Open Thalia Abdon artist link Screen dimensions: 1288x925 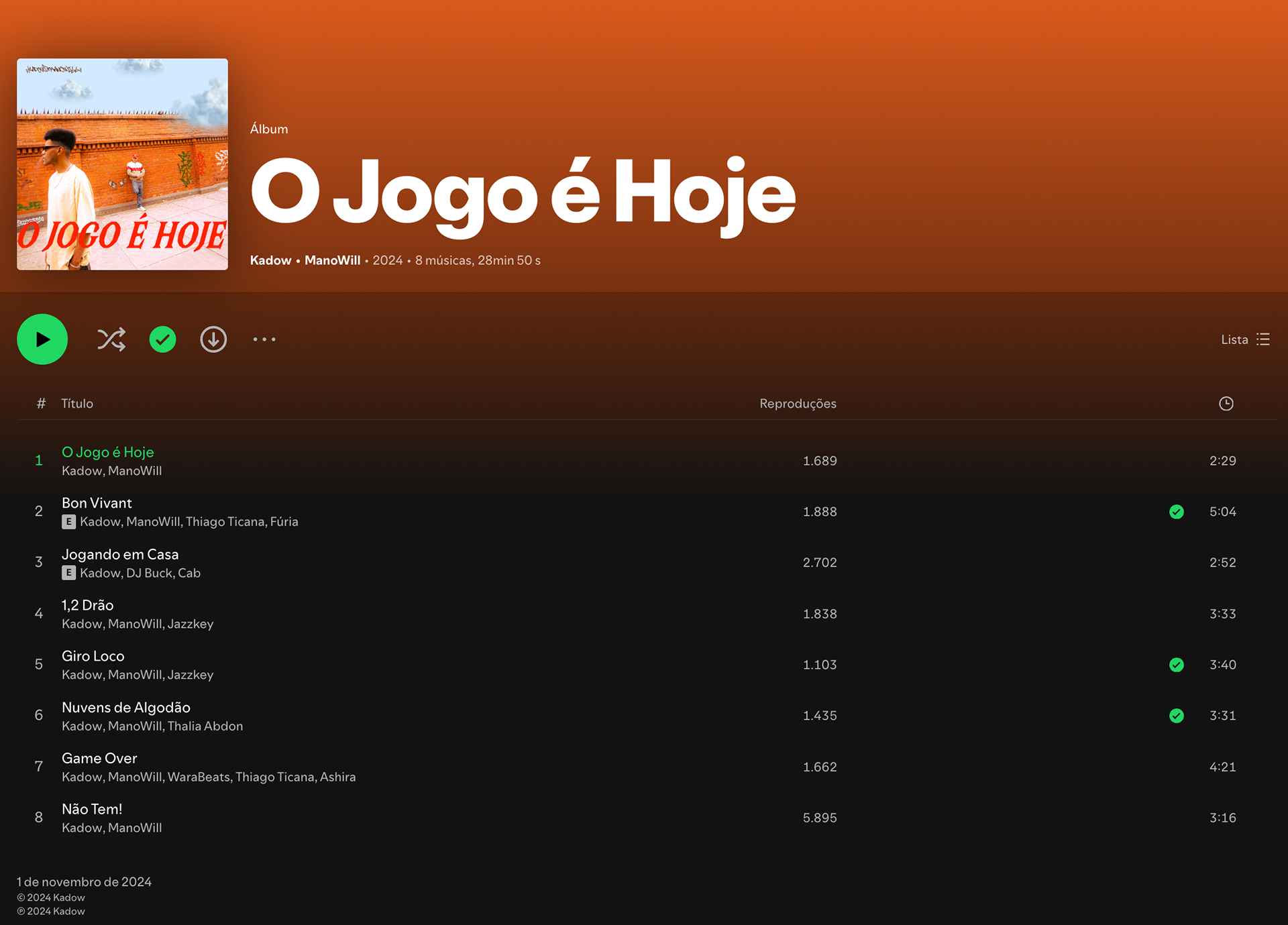205,726
